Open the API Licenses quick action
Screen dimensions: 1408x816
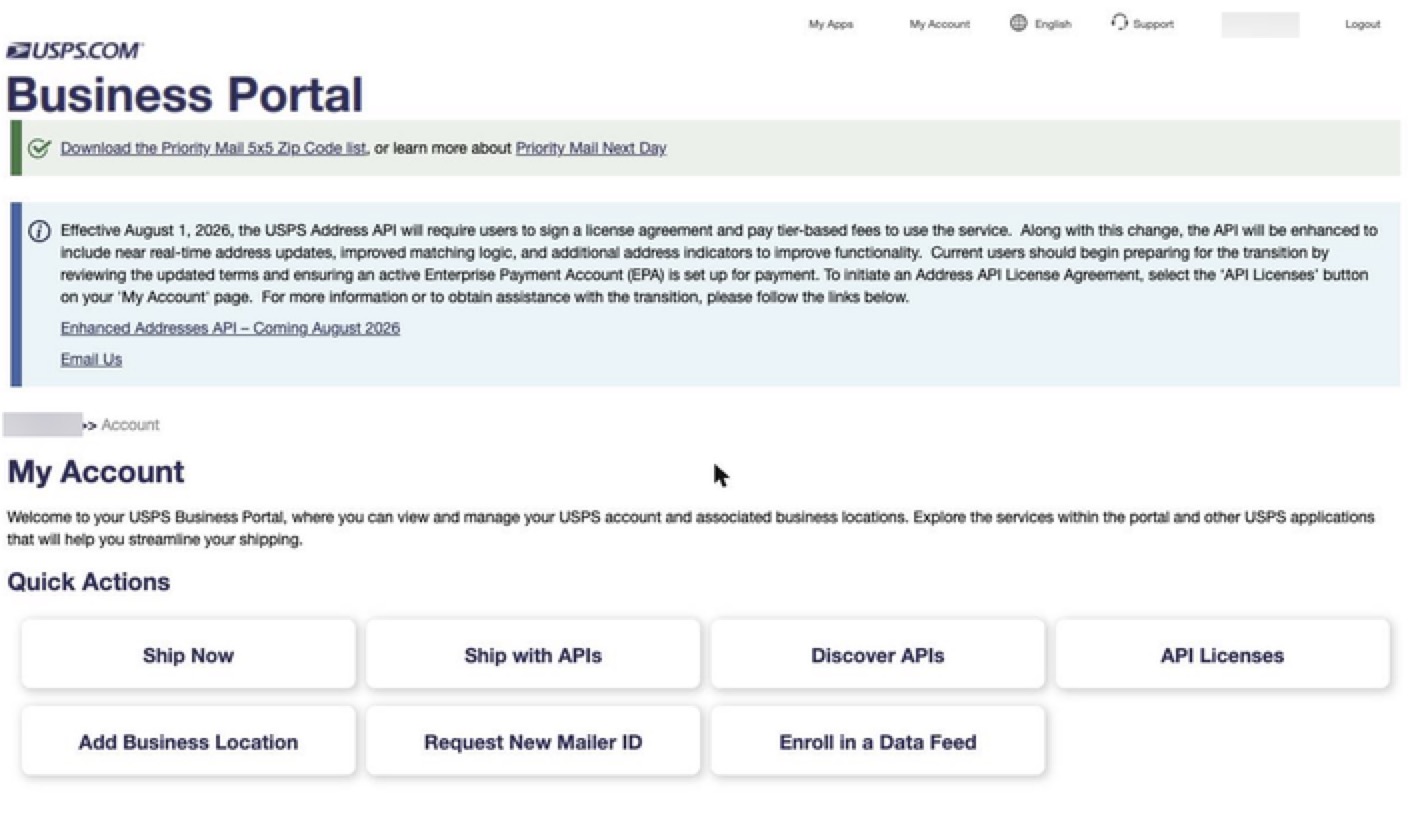tap(1222, 655)
